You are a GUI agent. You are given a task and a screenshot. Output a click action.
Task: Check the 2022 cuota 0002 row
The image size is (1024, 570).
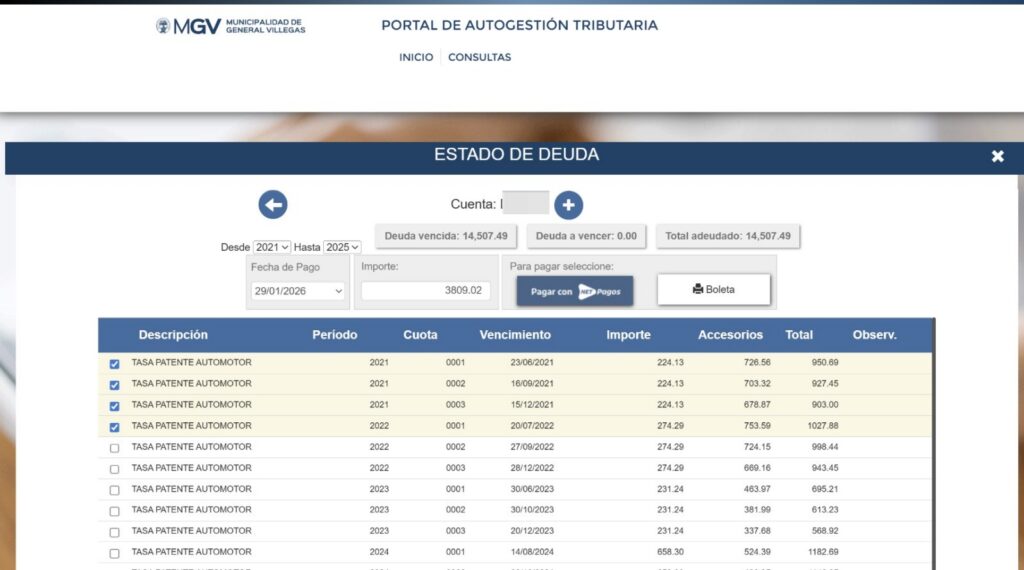click(114, 448)
